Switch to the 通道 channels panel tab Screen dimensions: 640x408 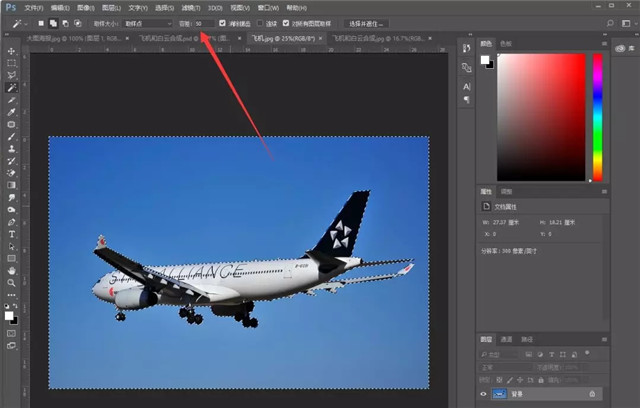pos(507,338)
